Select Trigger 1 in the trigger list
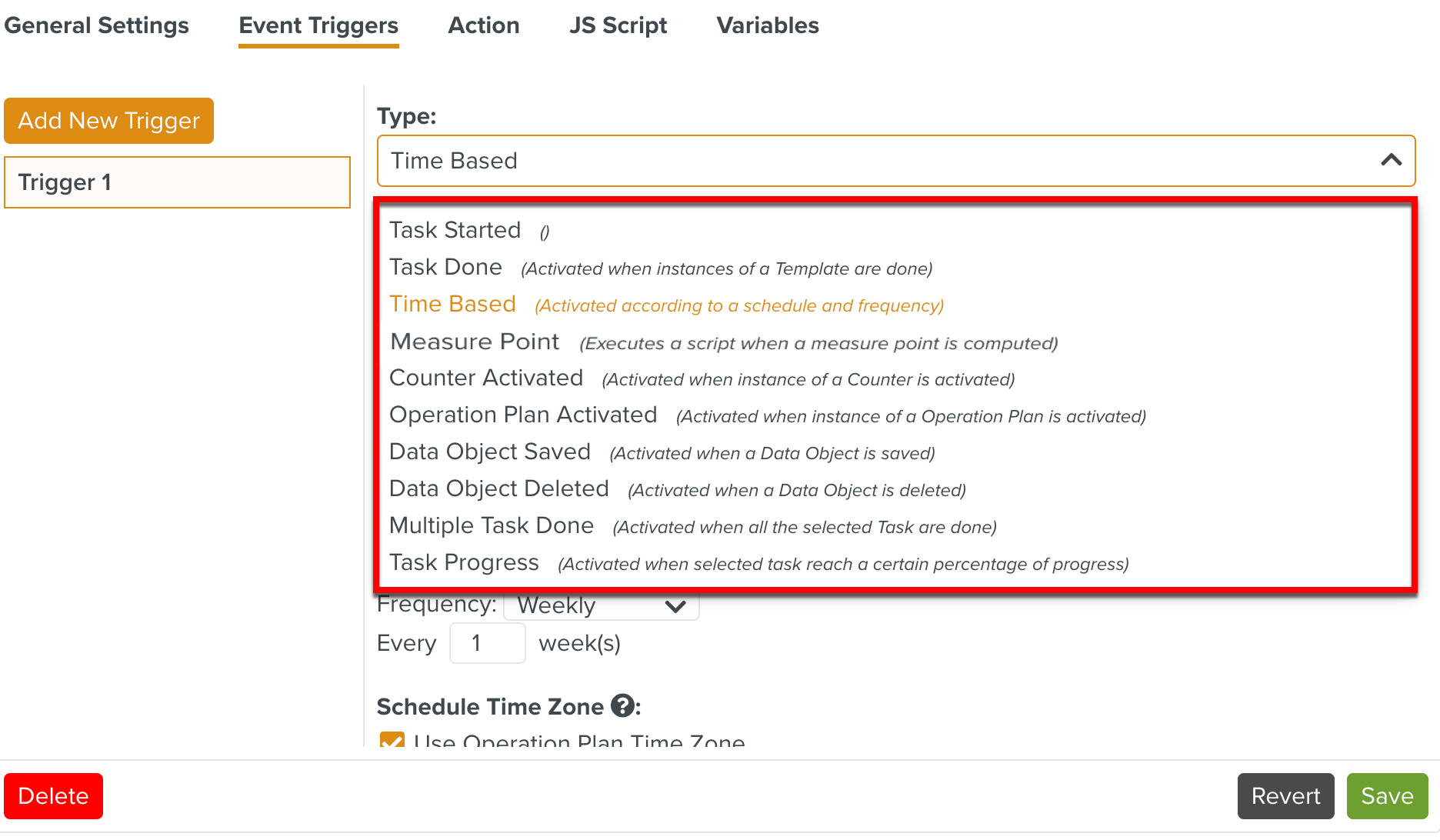Image resolution: width=1440 pixels, height=840 pixels. [x=177, y=182]
